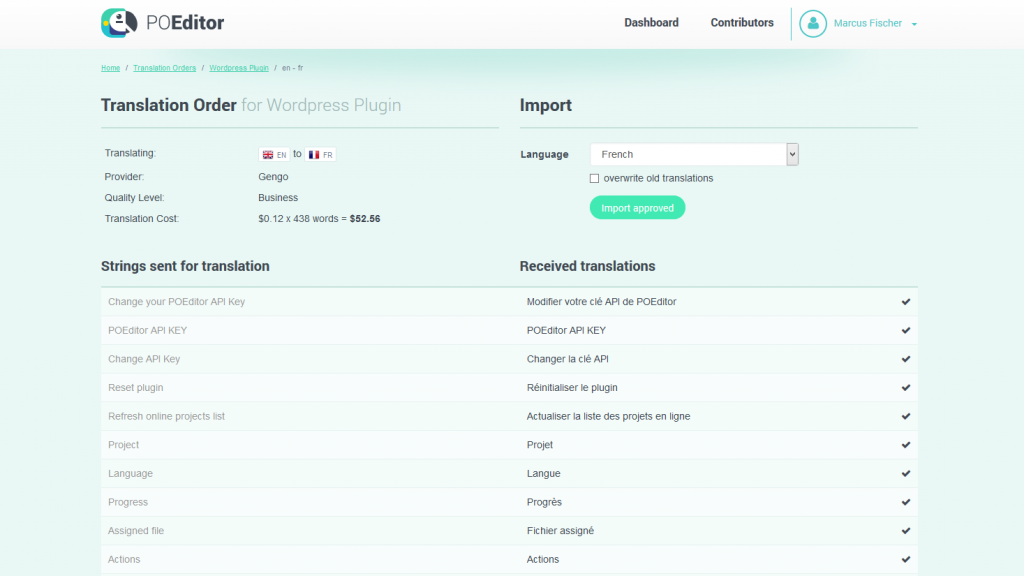This screenshot has height=576, width=1024.
Task: Click the checkmark beside Fichier assigné
Action: click(906, 530)
